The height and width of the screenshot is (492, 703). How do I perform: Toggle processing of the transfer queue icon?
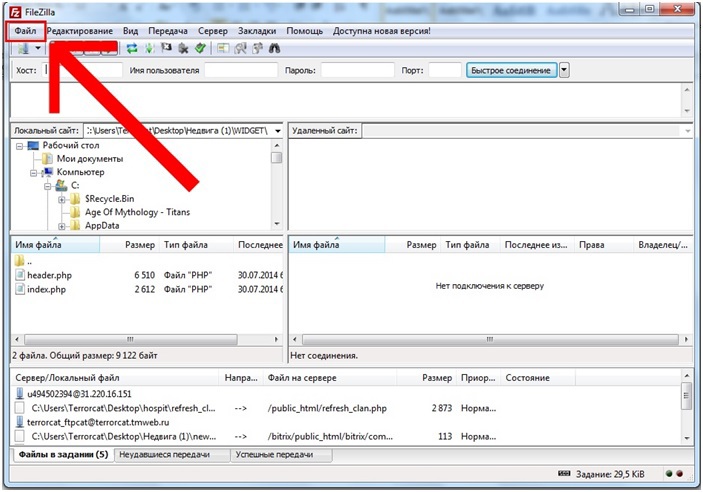coord(149,48)
